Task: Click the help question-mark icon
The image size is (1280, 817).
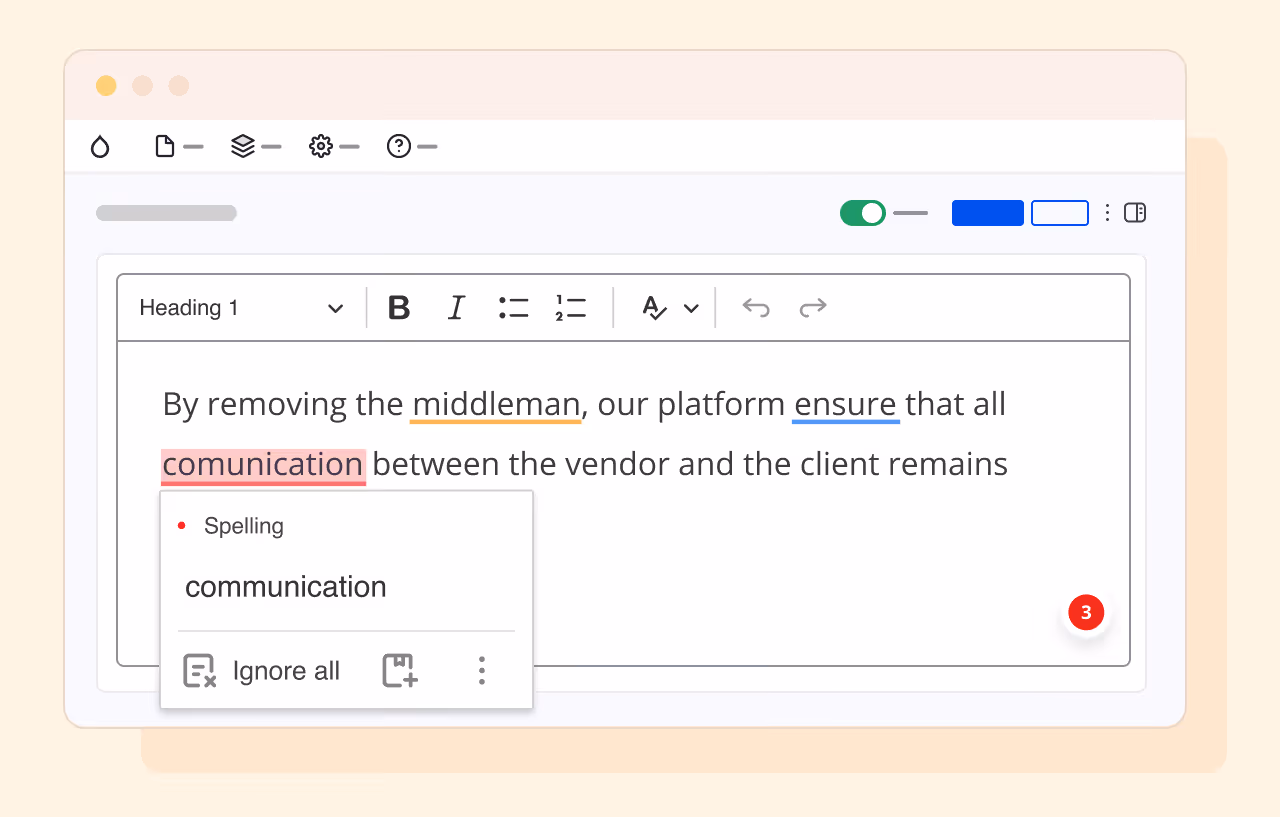Action: (x=398, y=146)
